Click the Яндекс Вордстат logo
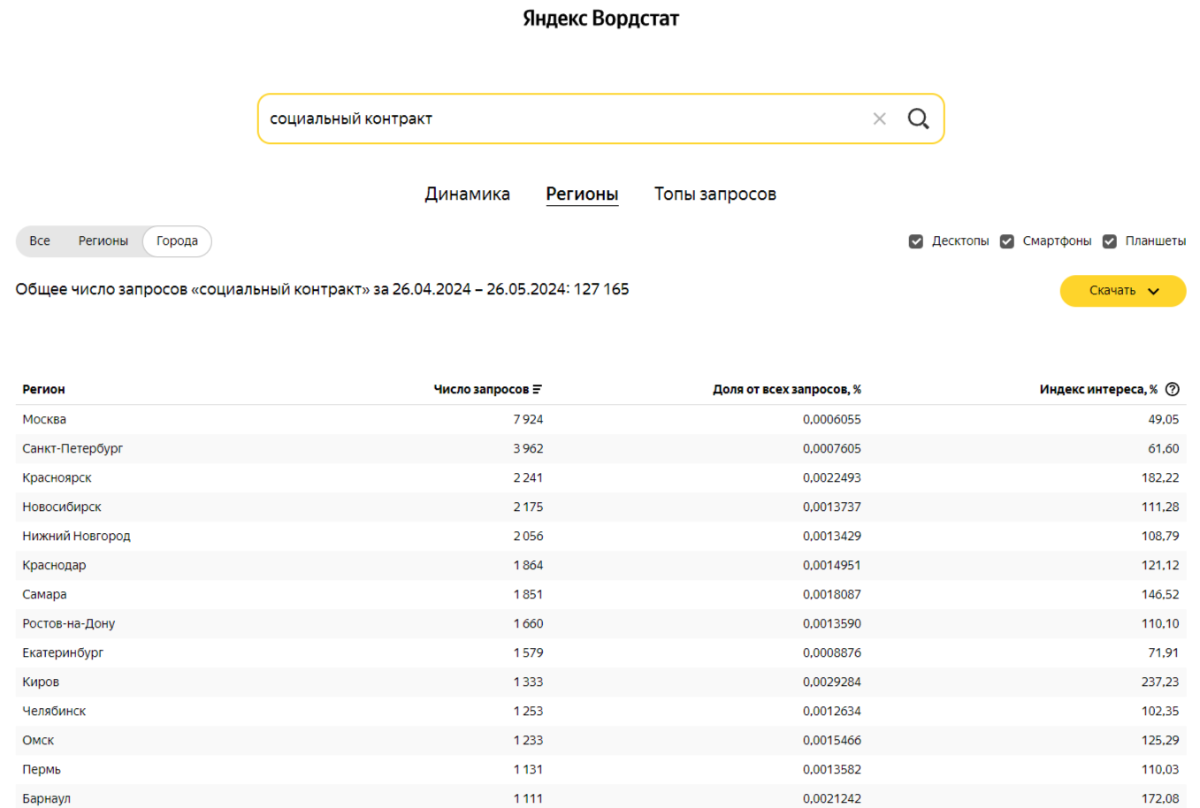 601,19
